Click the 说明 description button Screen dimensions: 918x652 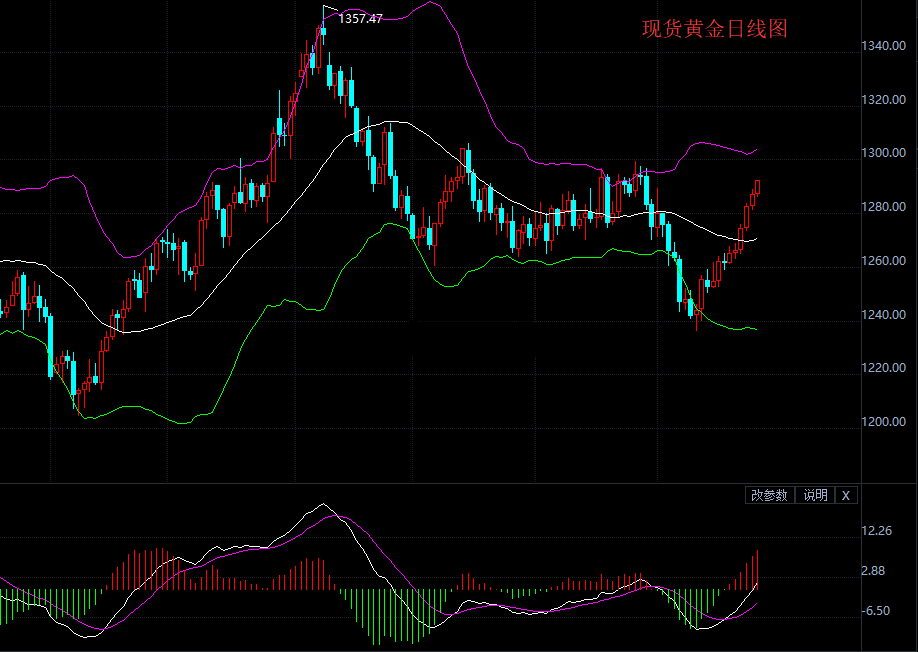click(x=815, y=495)
